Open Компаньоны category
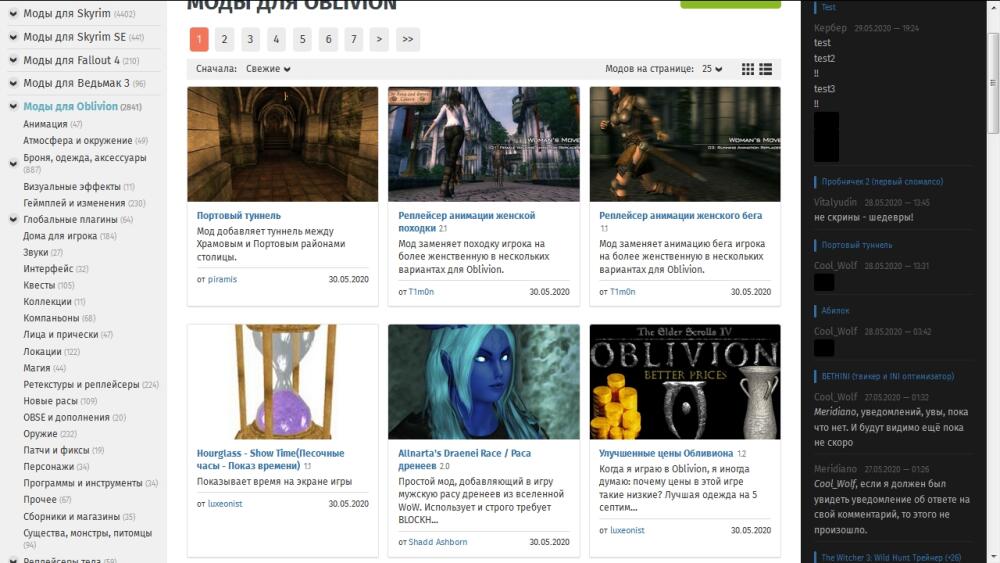Screen dimensions: 1000x563 click(51, 318)
